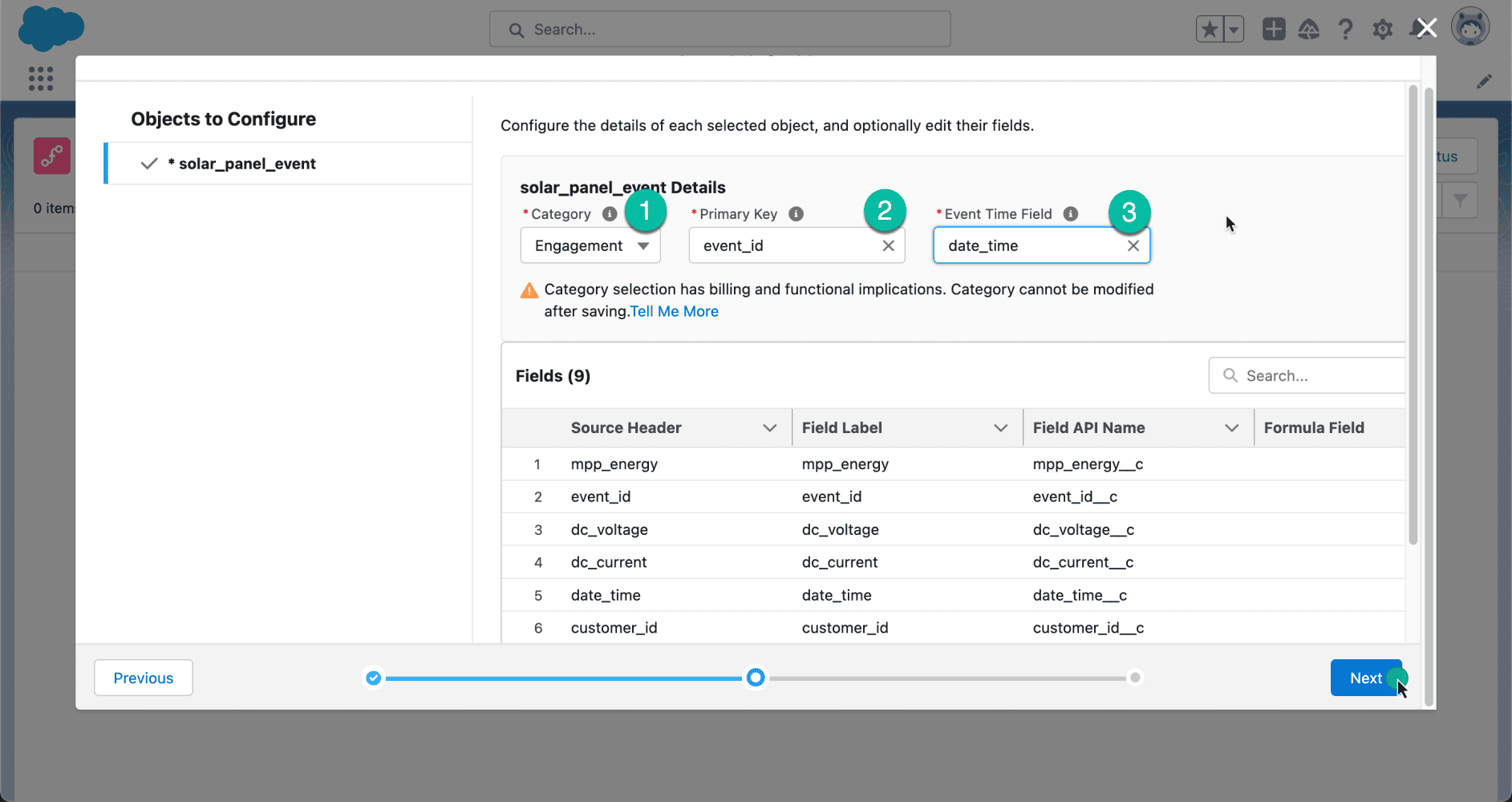Clear the date_time event time field

coord(1133,246)
